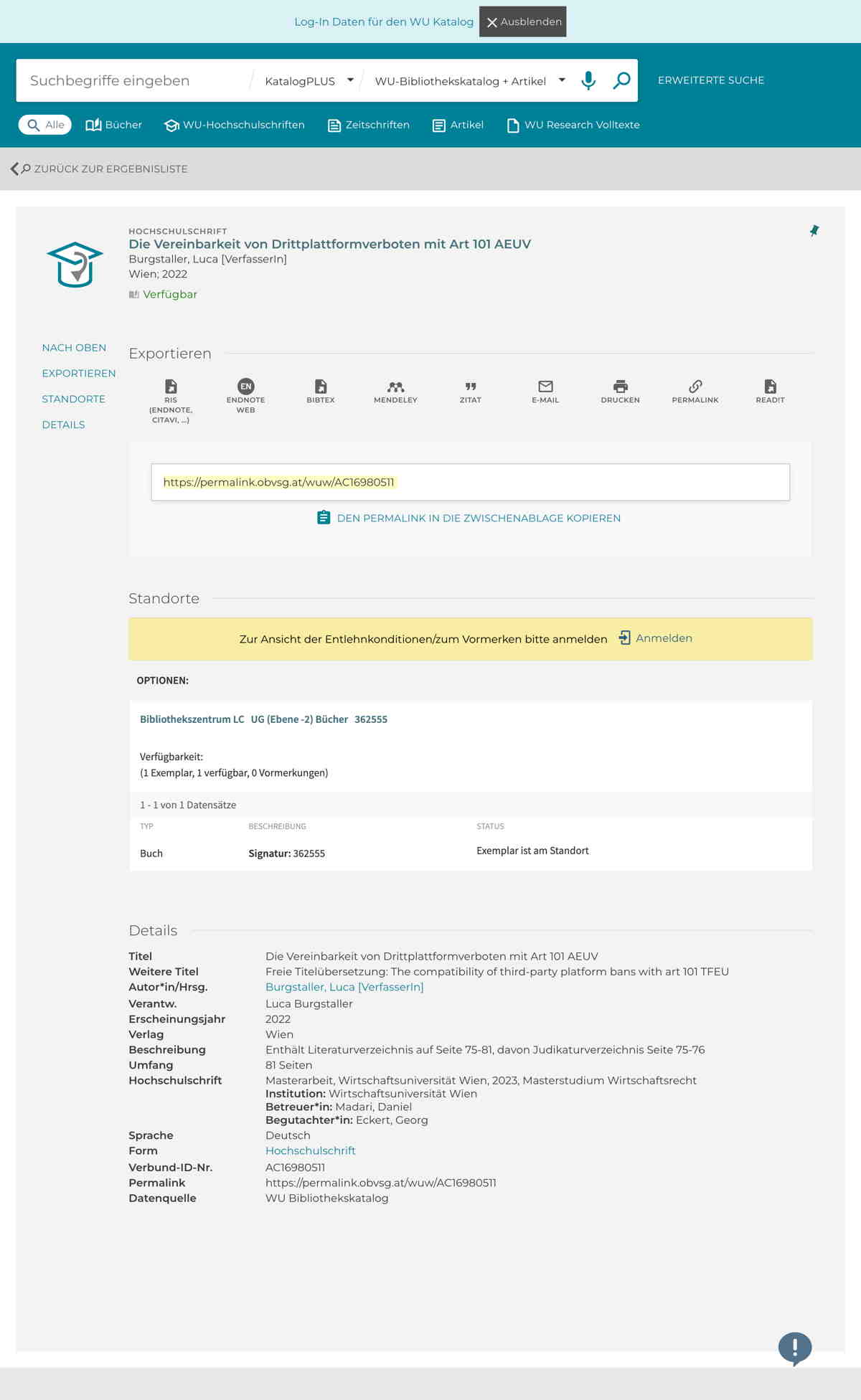Export record as BibTeX
The height and width of the screenshot is (1400, 861).
tap(321, 391)
